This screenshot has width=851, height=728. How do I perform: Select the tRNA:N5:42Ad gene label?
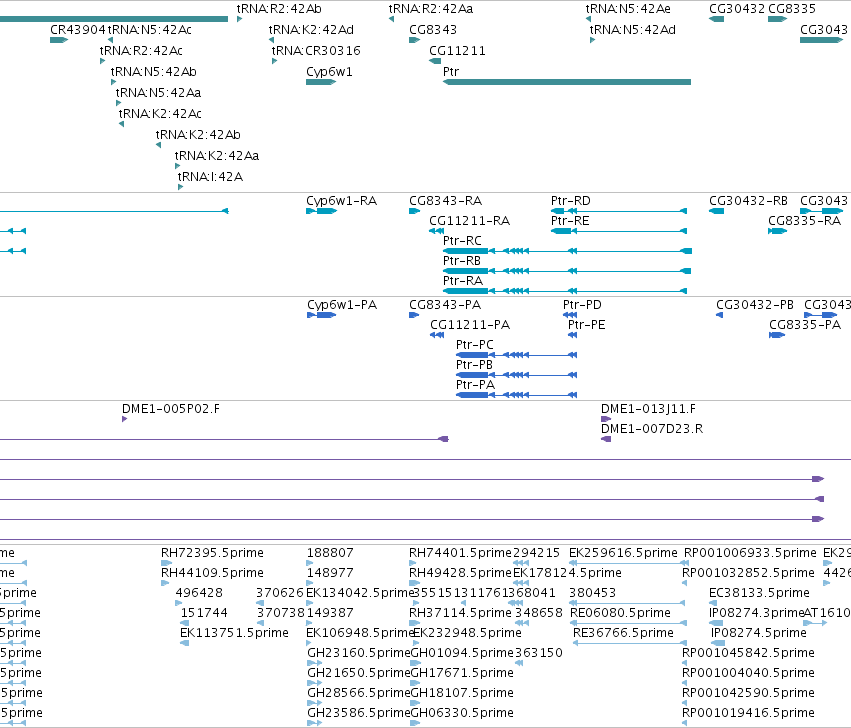pyautogui.click(x=633, y=30)
